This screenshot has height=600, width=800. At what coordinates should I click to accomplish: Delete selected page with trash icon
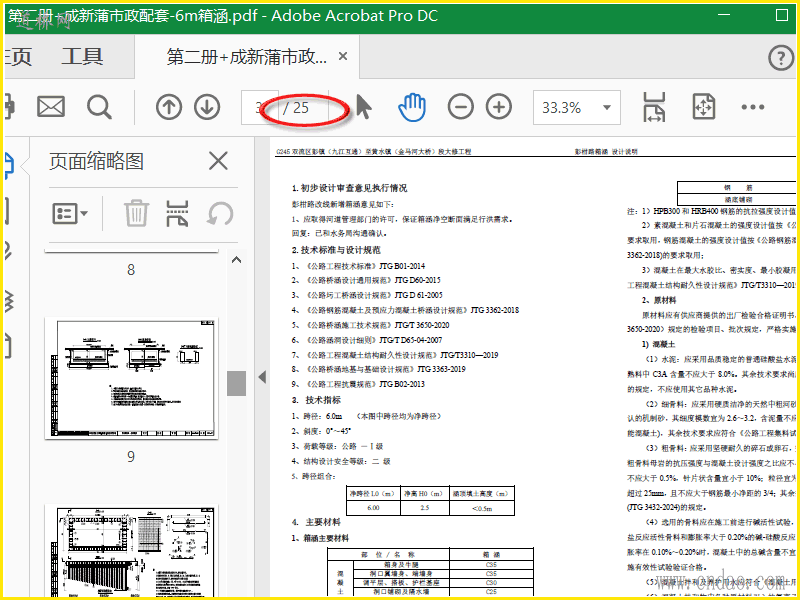pyautogui.click(x=137, y=213)
